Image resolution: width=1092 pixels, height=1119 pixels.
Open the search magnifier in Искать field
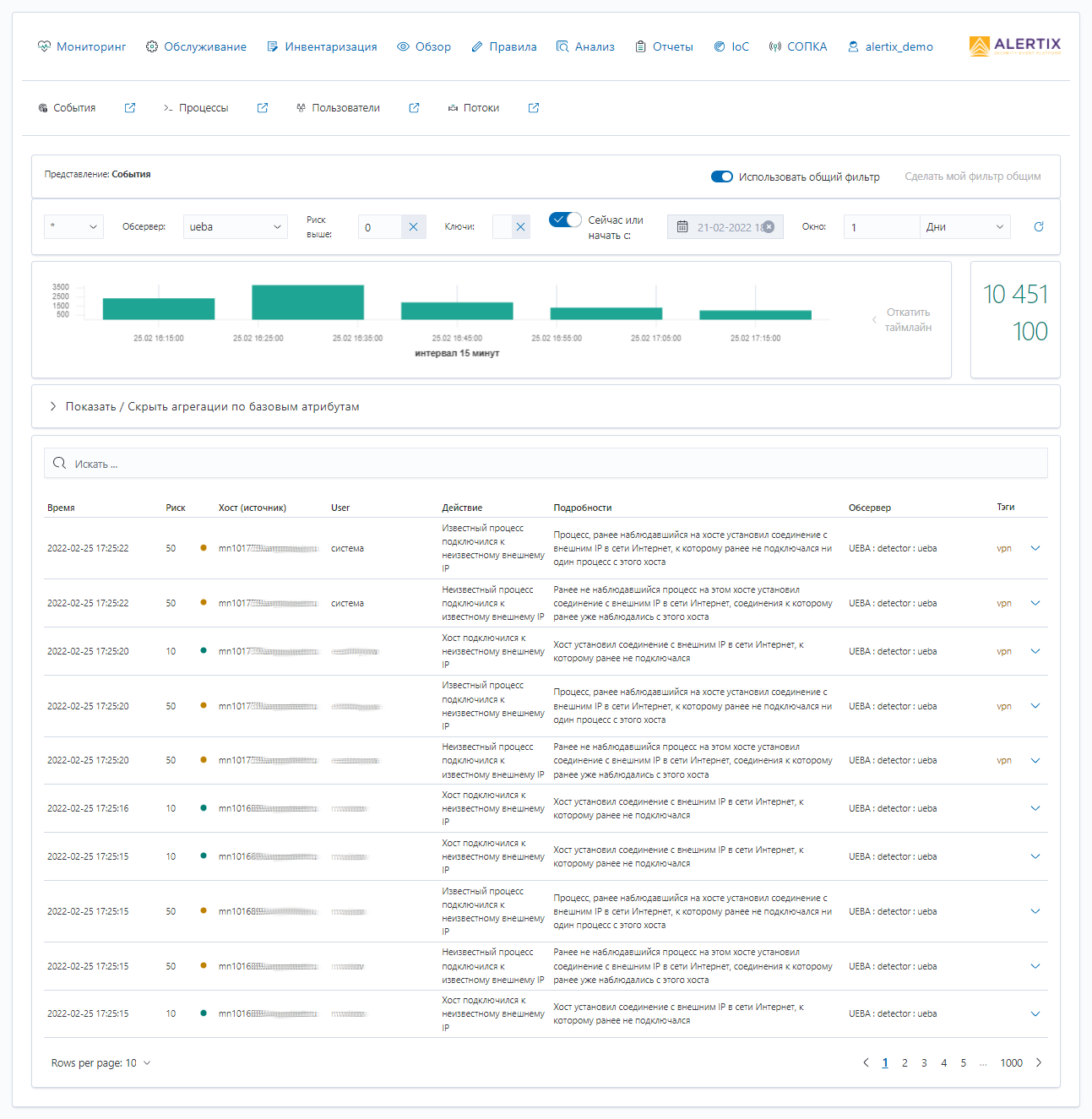(59, 463)
